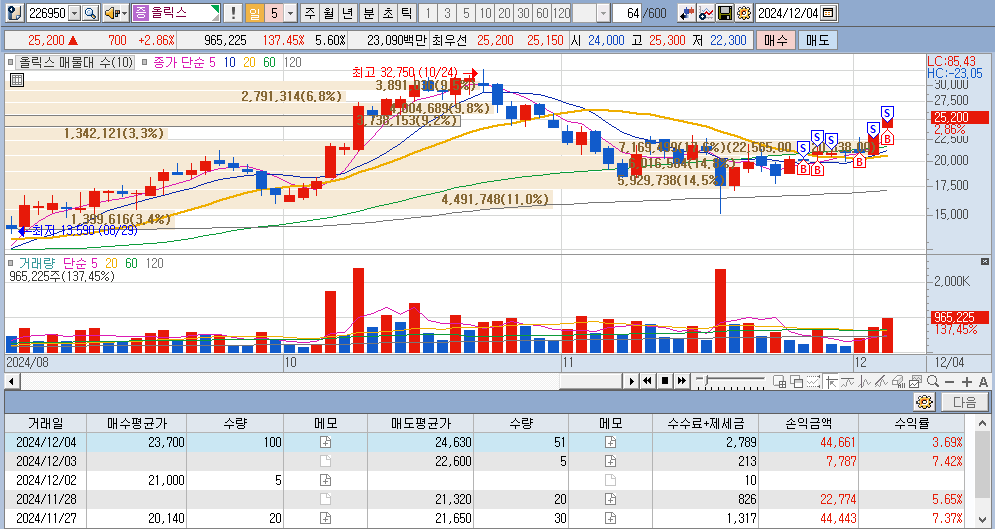Click the floppy disk save icon
Image resolution: width=995 pixels, height=529 pixels.
coord(725,13)
